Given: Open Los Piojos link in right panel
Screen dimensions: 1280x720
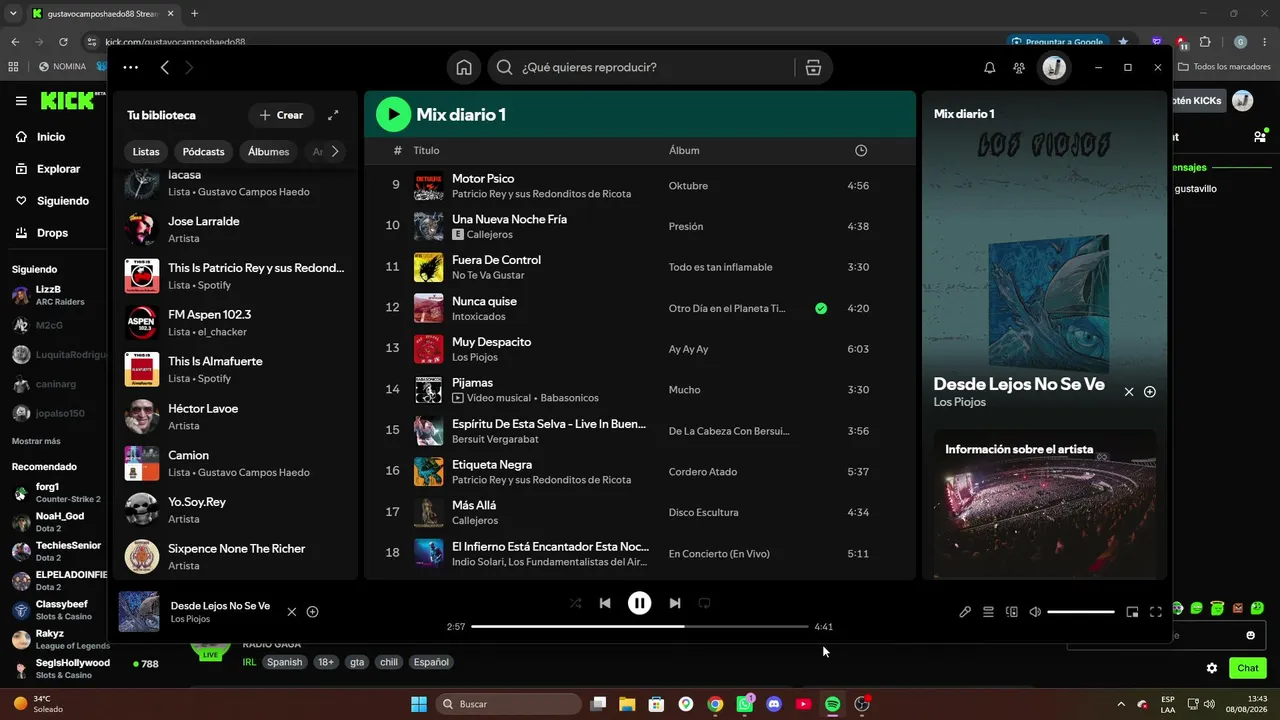Looking at the screenshot, I should [960, 402].
